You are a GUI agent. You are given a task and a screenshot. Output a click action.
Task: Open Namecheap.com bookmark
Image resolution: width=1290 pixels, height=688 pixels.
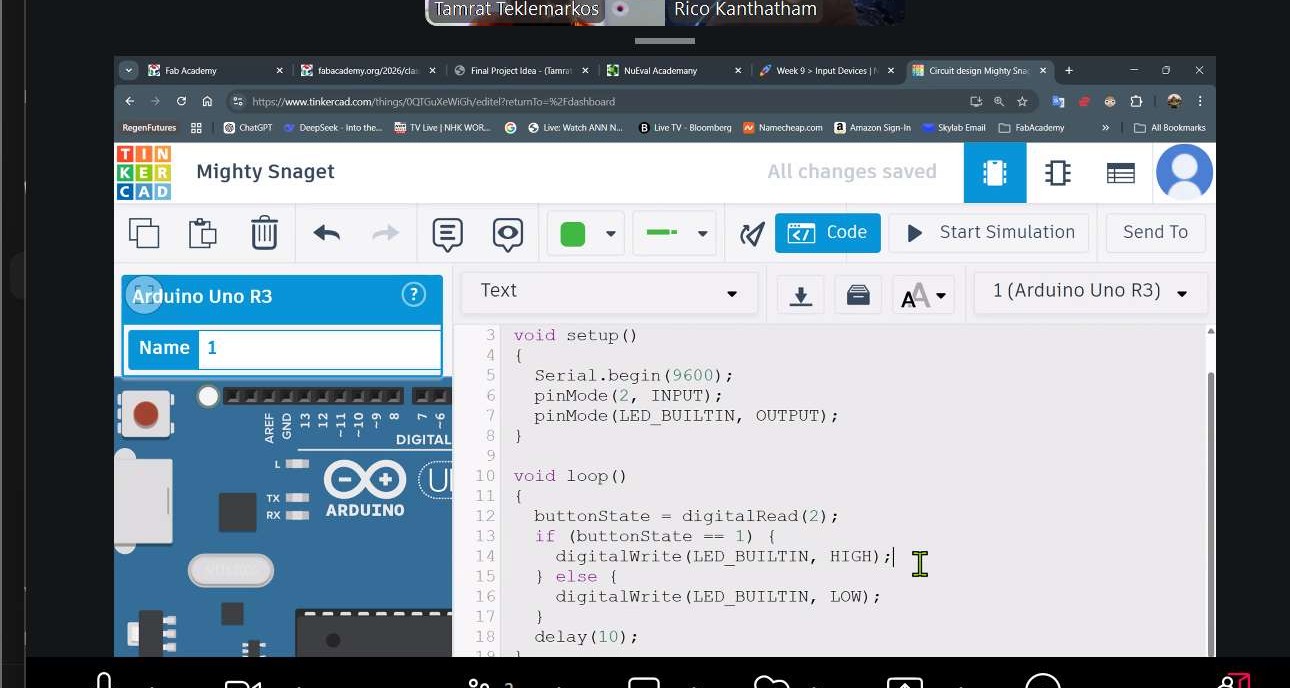(783, 128)
